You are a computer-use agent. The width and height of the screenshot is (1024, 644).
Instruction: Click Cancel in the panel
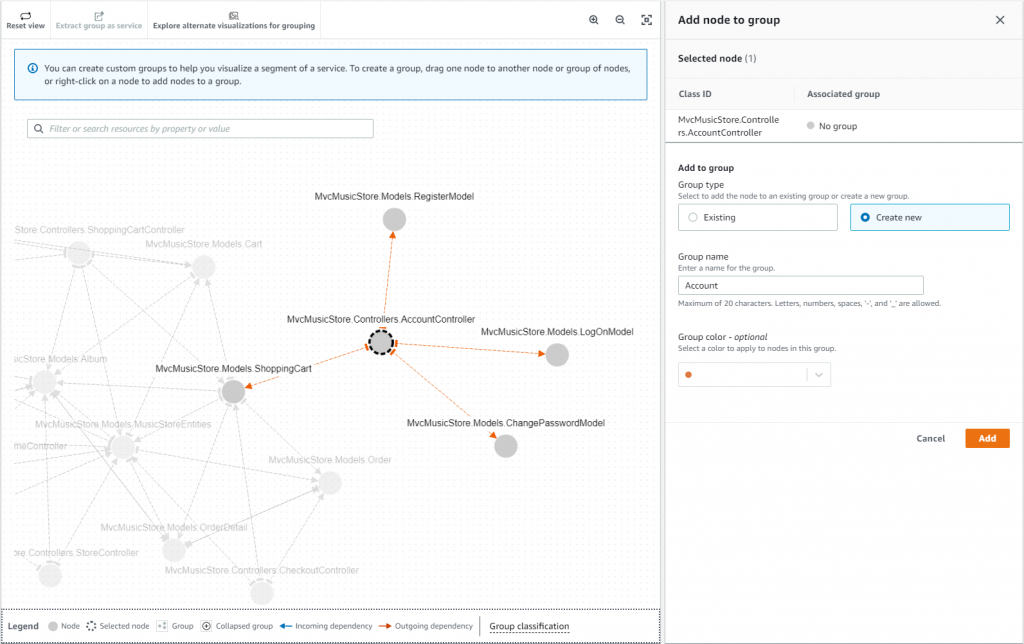(x=930, y=438)
